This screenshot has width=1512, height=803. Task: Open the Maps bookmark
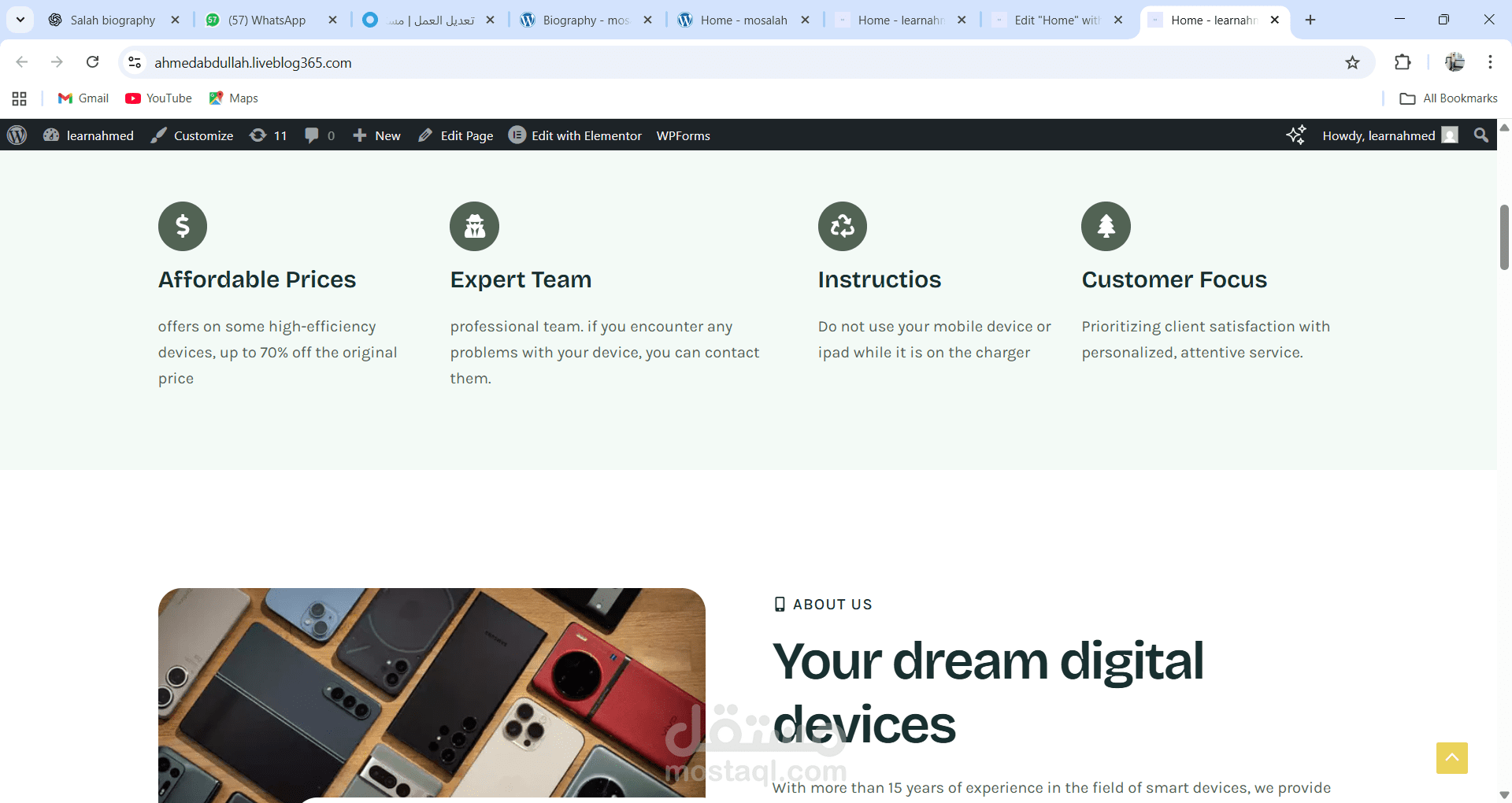[234, 98]
